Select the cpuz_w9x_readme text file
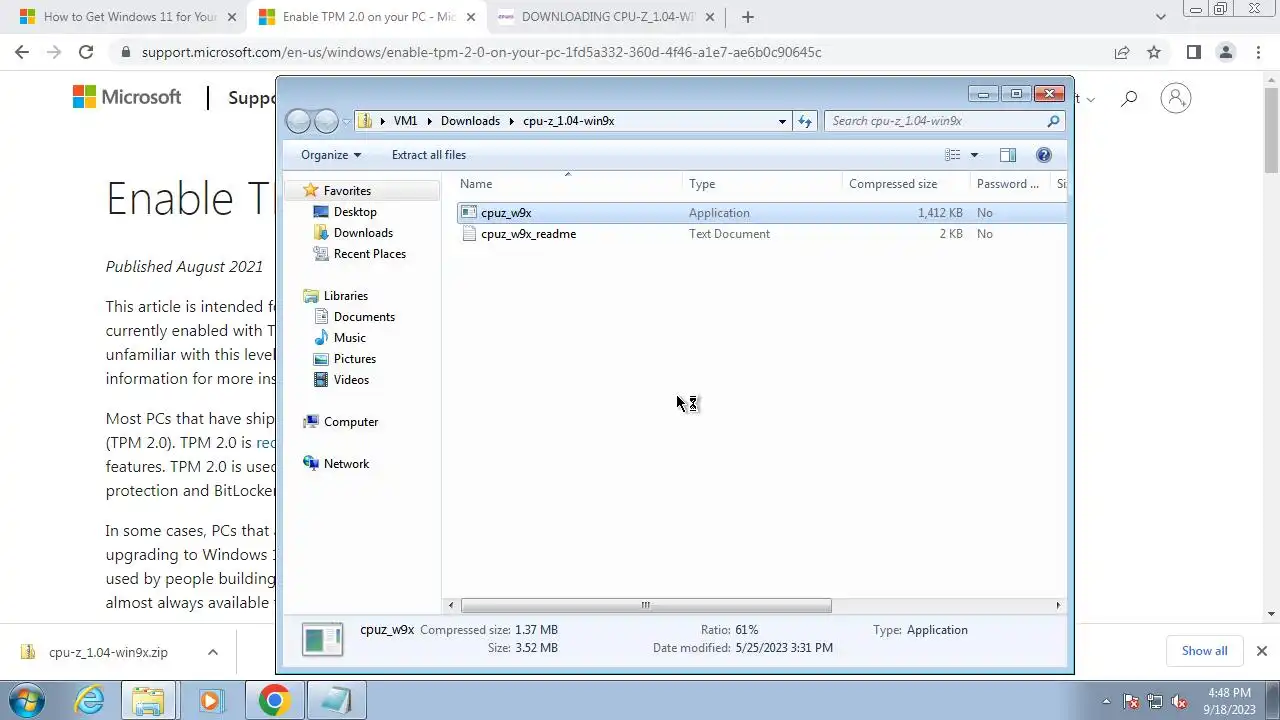Viewport: 1280px width, 720px height. tap(528, 234)
